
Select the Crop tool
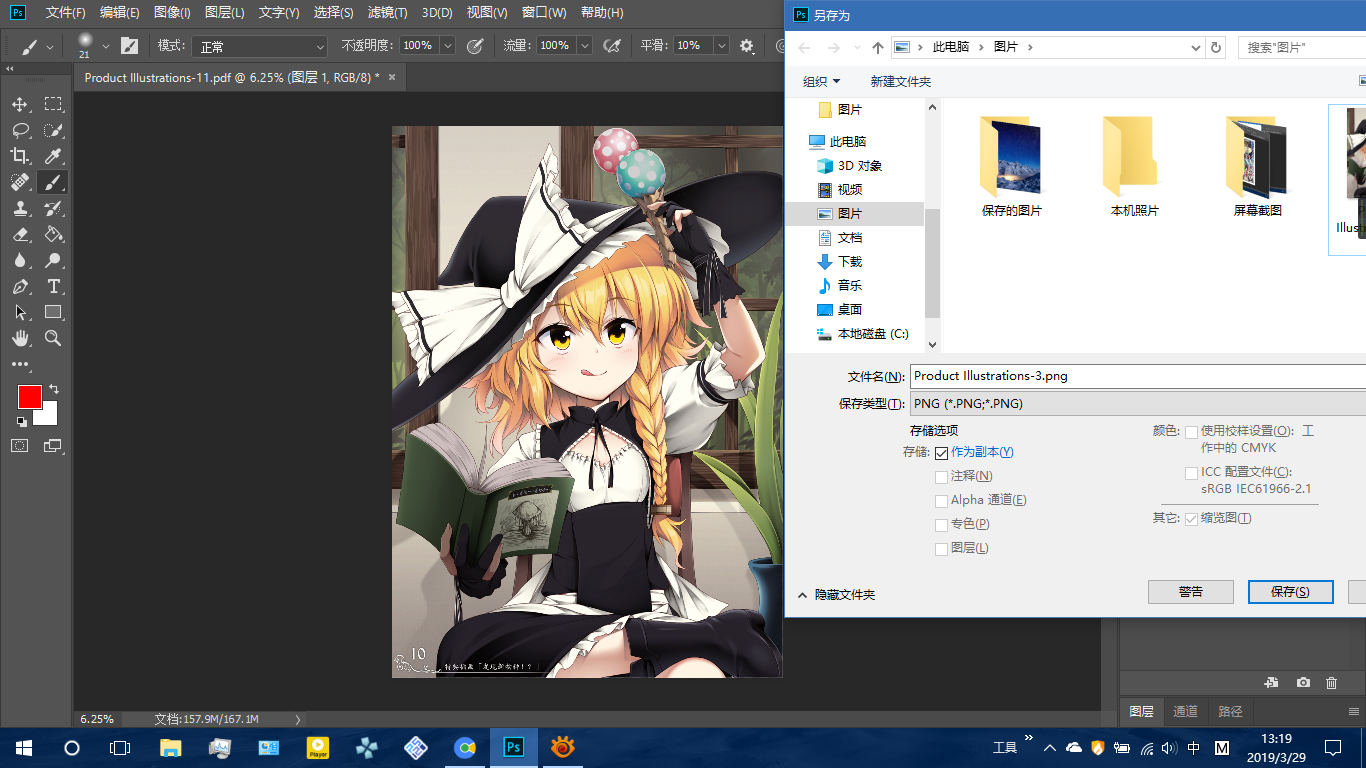pos(20,156)
